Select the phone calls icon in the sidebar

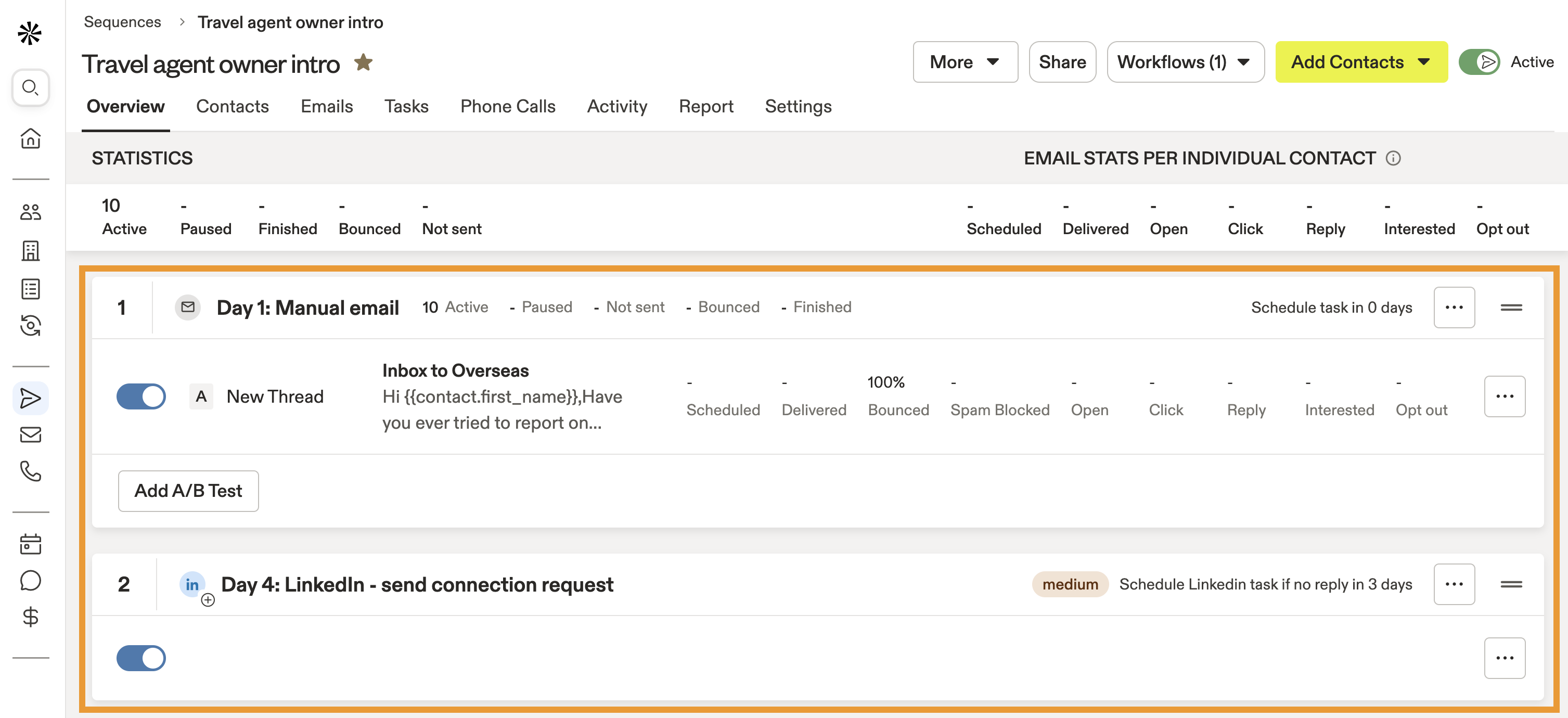[31, 472]
